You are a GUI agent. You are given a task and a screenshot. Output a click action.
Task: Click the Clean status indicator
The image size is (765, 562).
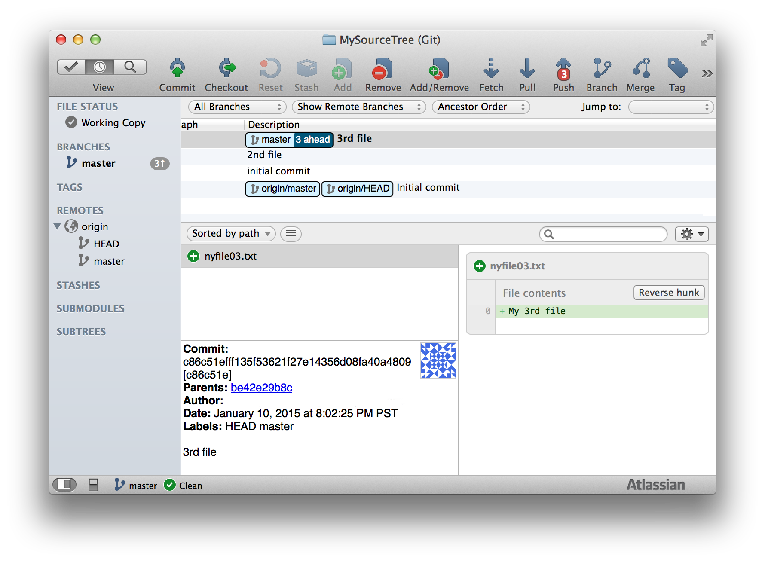pyautogui.click(x=183, y=485)
